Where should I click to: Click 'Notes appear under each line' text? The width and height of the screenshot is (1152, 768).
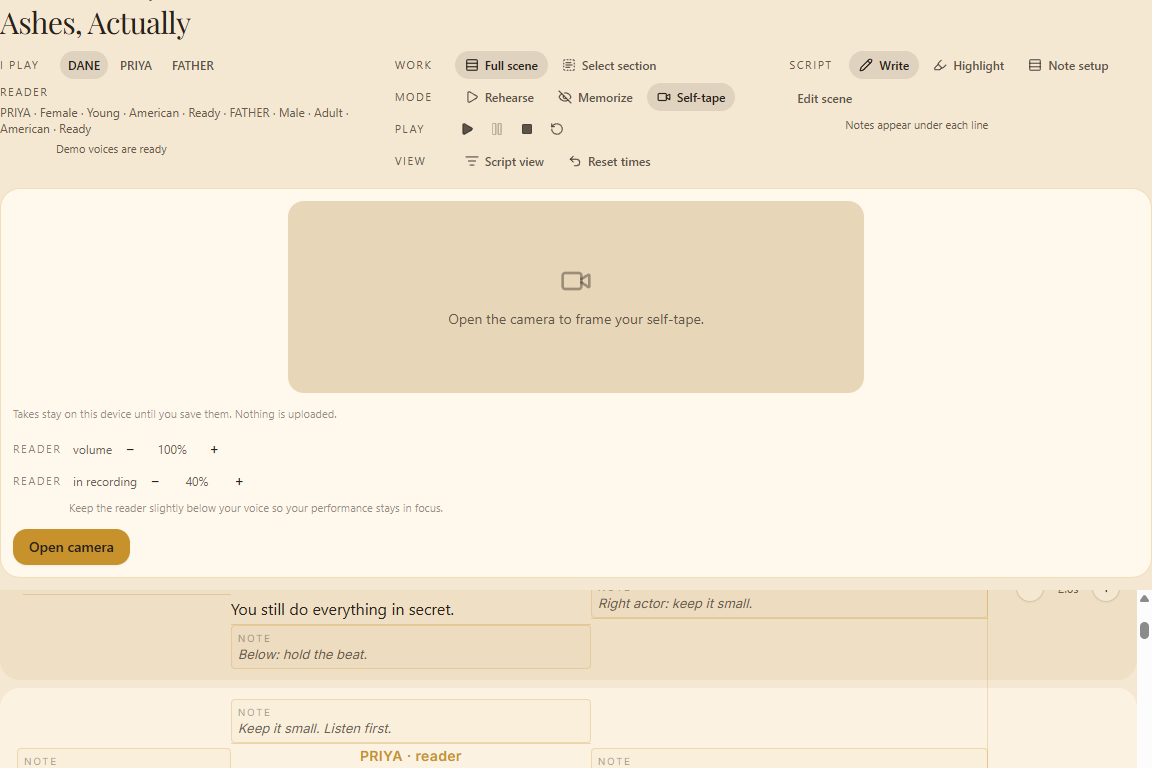pos(916,125)
